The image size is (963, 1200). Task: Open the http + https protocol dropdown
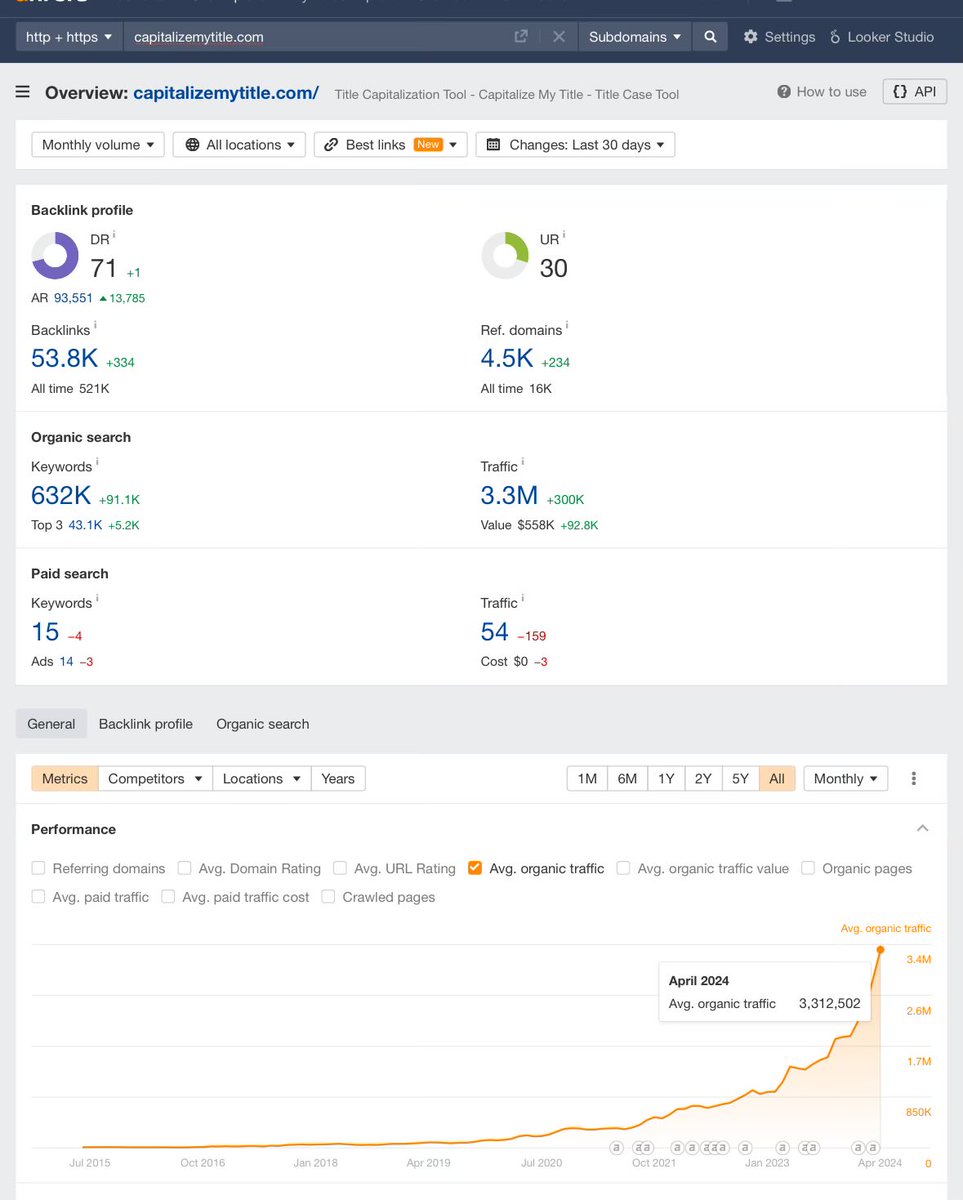[69, 37]
